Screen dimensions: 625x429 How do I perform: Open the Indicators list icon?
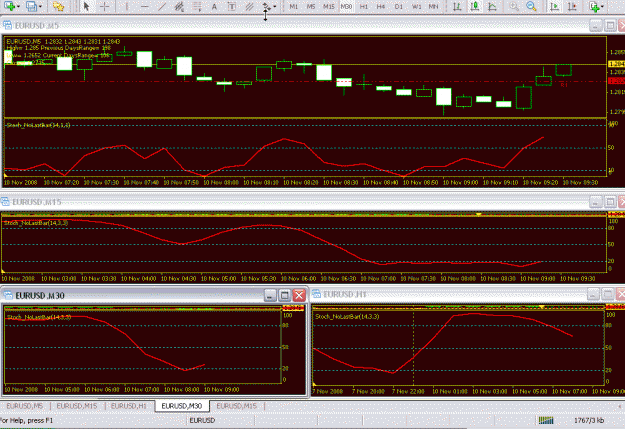pos(594,6)
